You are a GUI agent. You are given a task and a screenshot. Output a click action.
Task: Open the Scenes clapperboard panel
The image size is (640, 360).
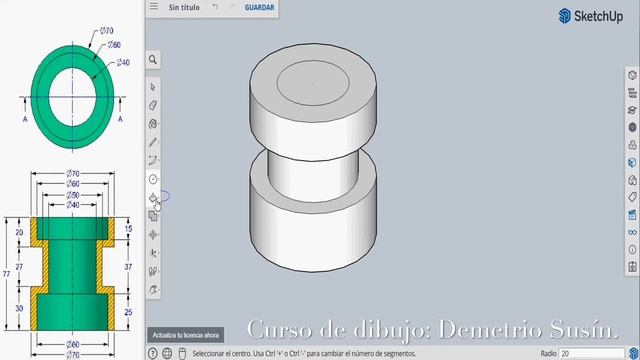click(632, 215)
